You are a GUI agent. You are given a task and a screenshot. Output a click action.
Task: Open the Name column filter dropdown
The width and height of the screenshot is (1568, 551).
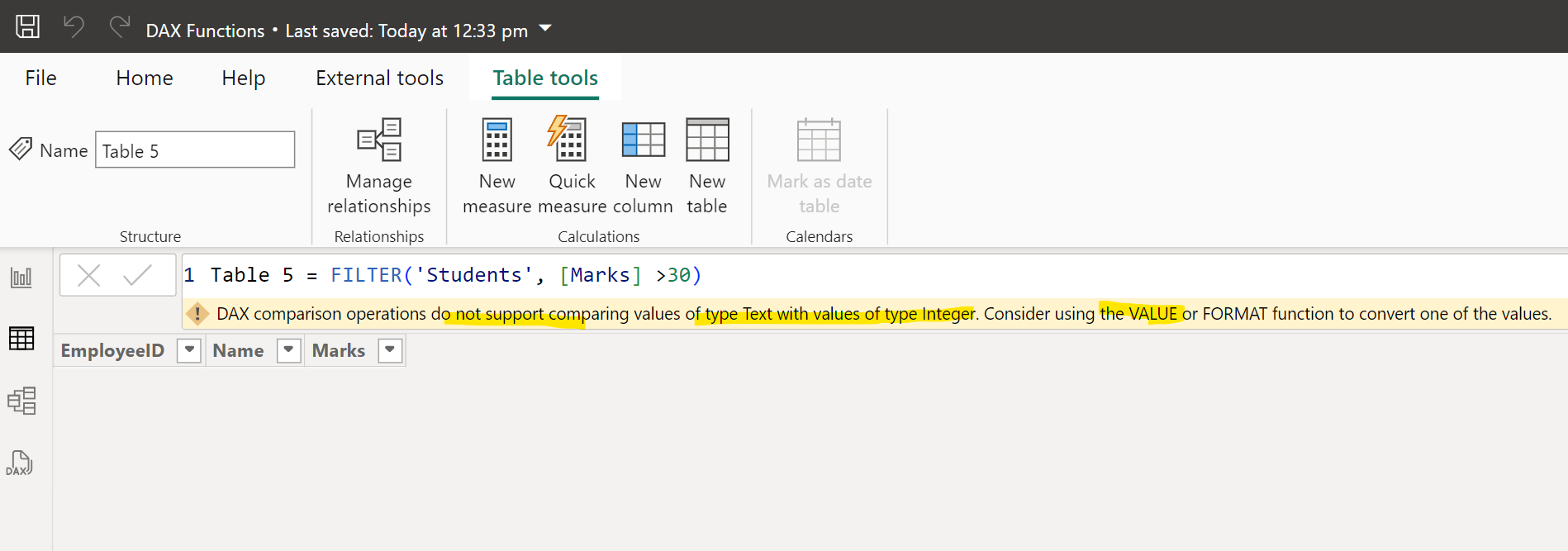288,350
